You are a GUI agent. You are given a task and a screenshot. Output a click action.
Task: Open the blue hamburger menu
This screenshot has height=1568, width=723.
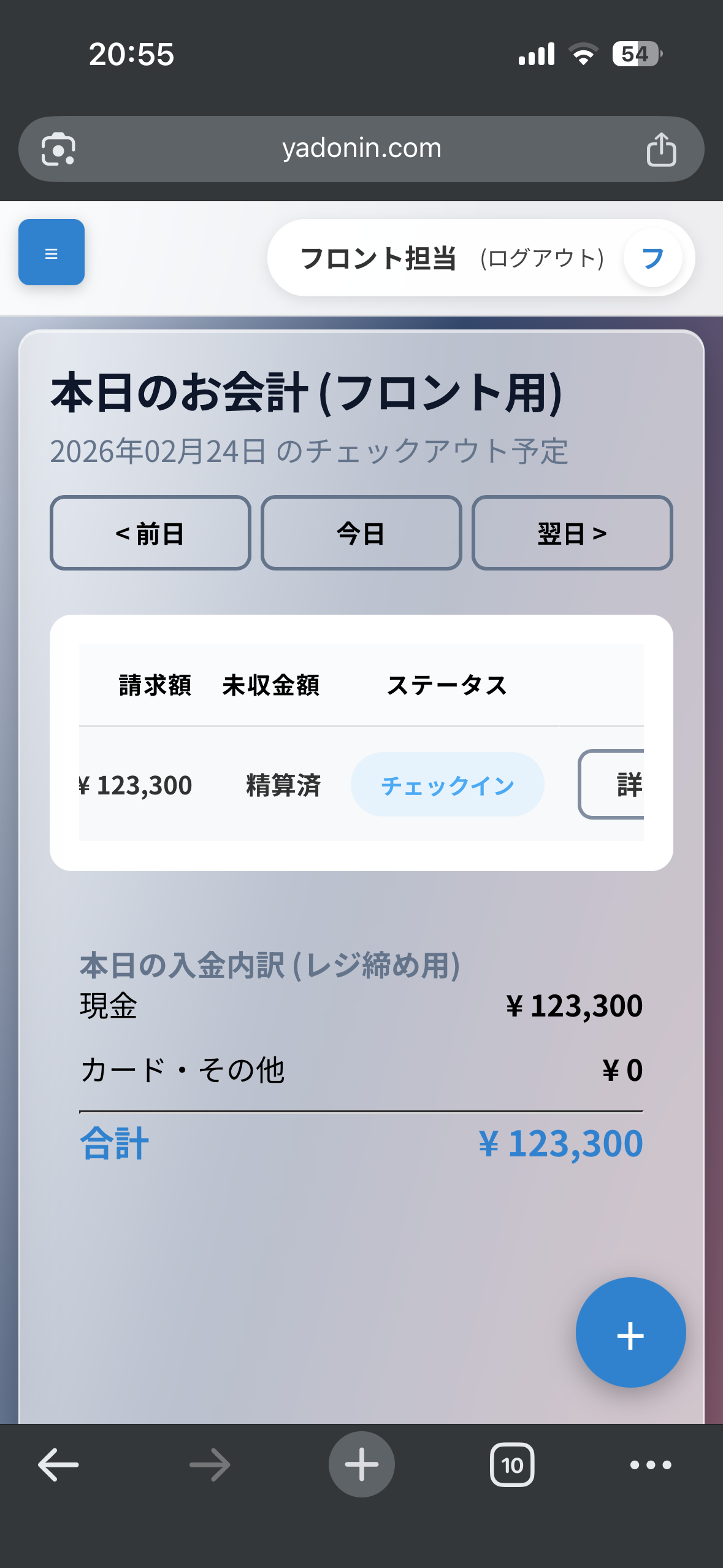[x=52, y=252]
